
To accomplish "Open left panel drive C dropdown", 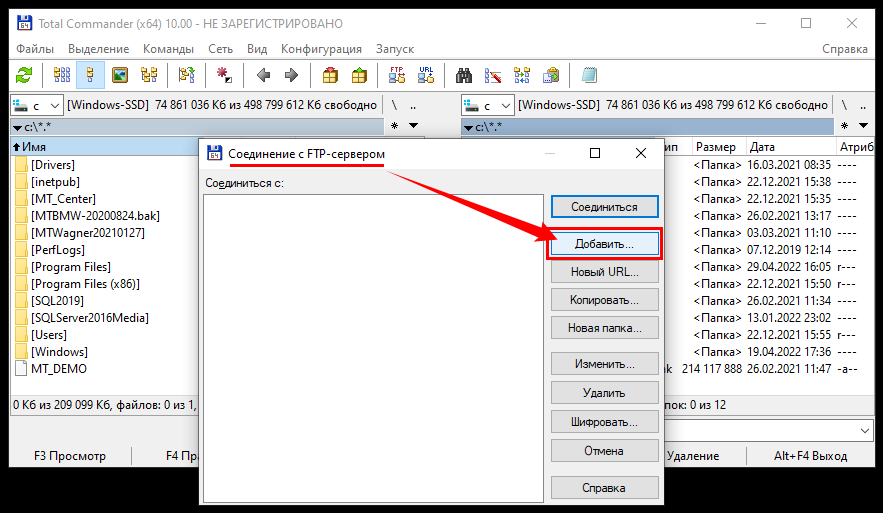I will click(36, 105).
